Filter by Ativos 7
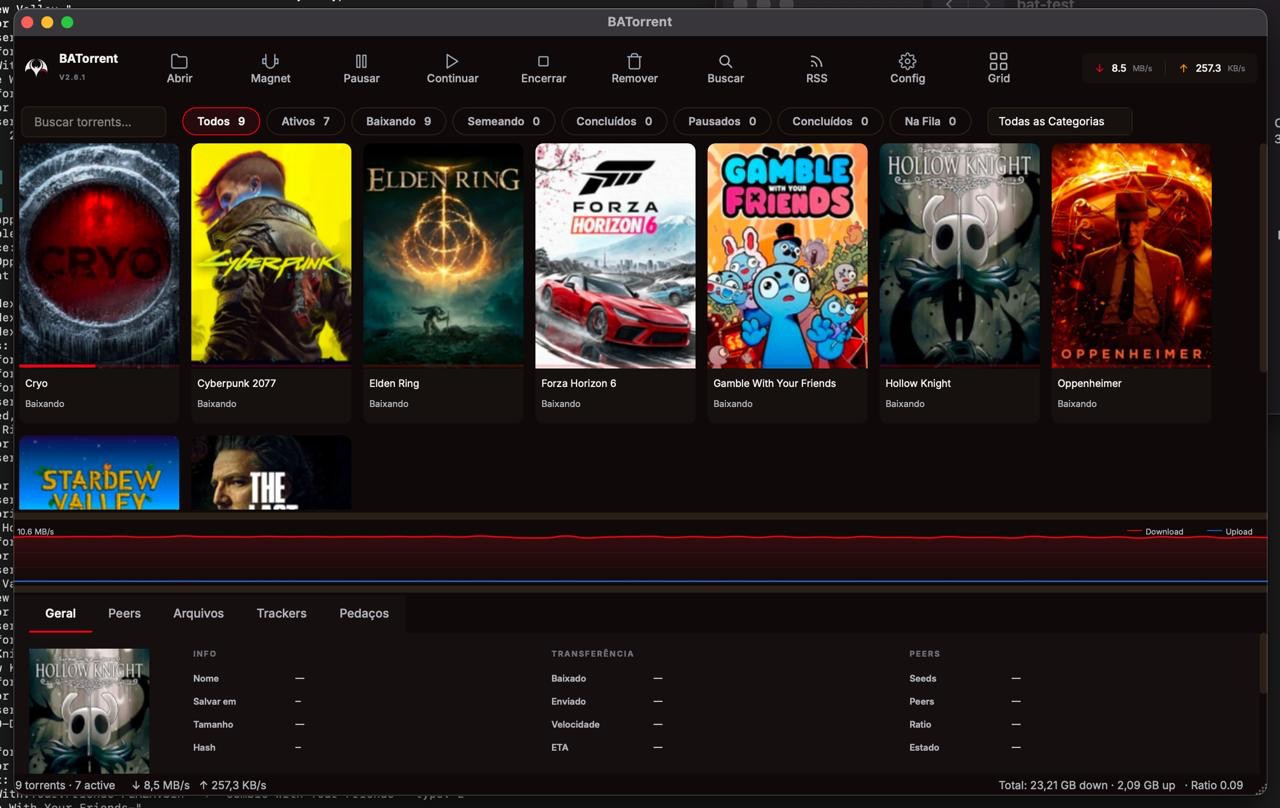 coord(305,121)
